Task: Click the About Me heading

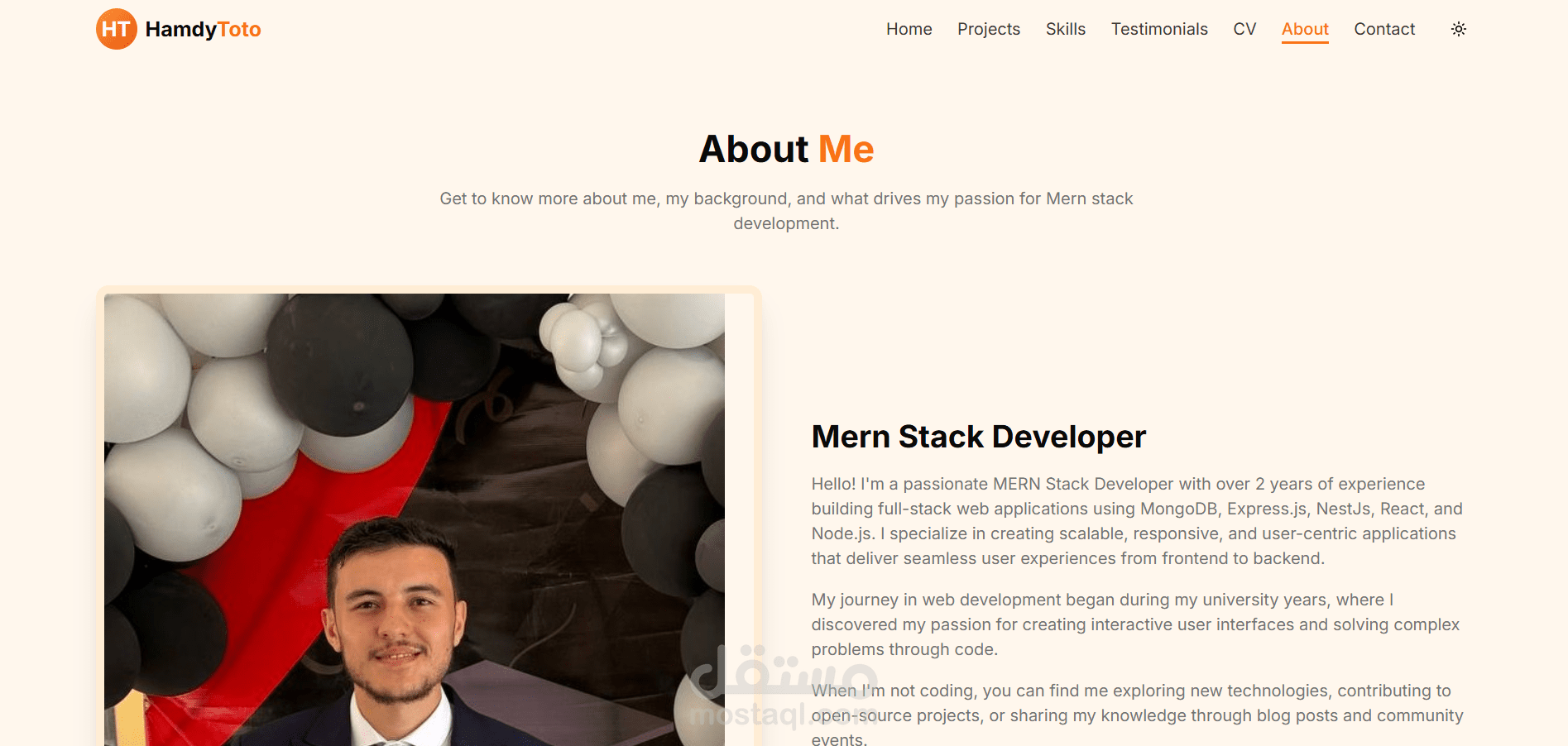Action: (x=786, y=149)
